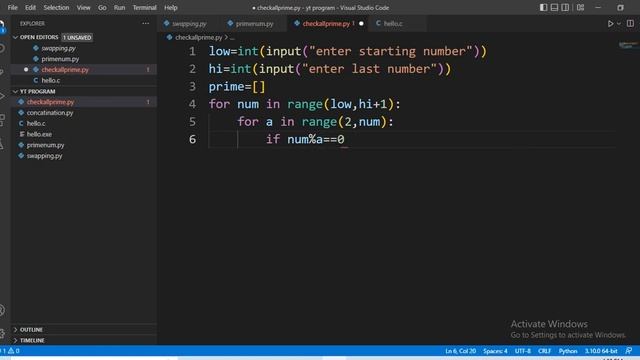Open Extensions view in activity bar
The image size is (640, 360).
pyautogui.click(x=2, y=120)
